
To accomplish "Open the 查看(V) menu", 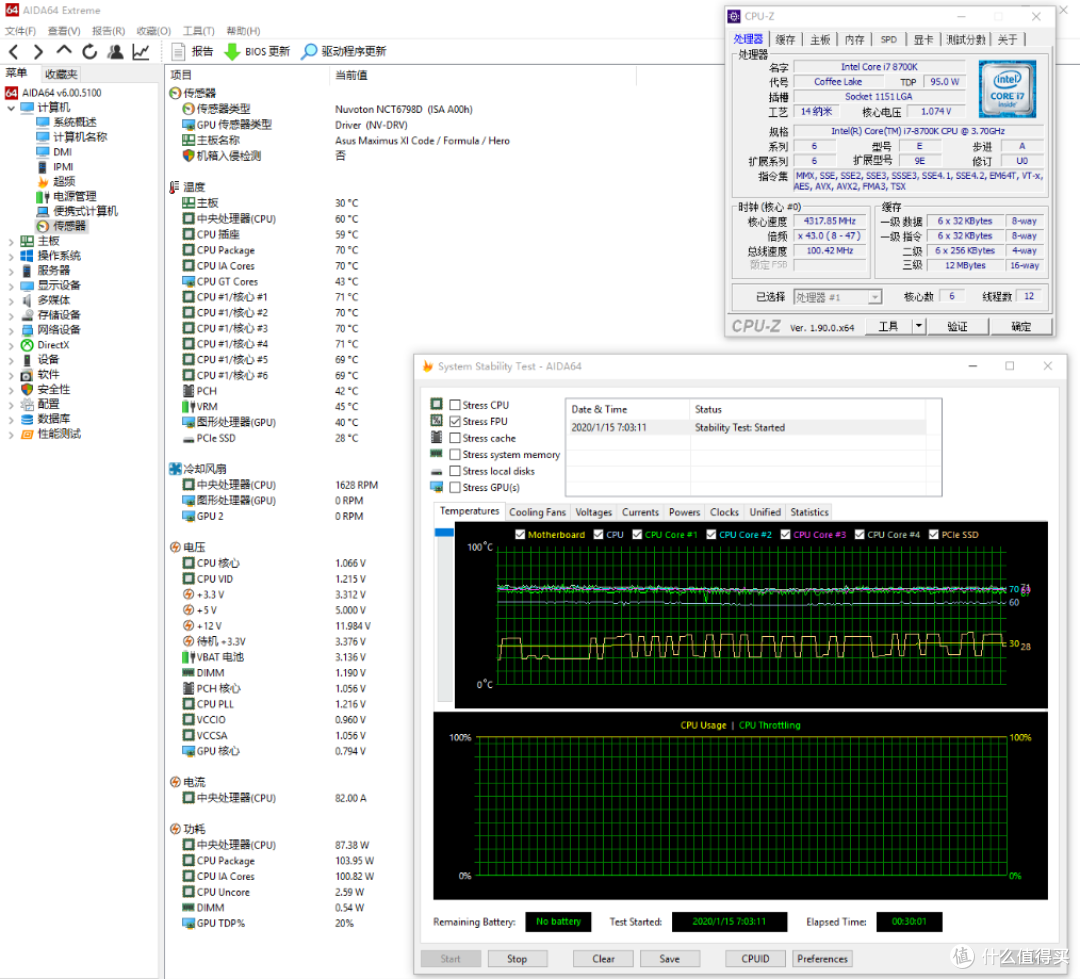I will 64,31.
